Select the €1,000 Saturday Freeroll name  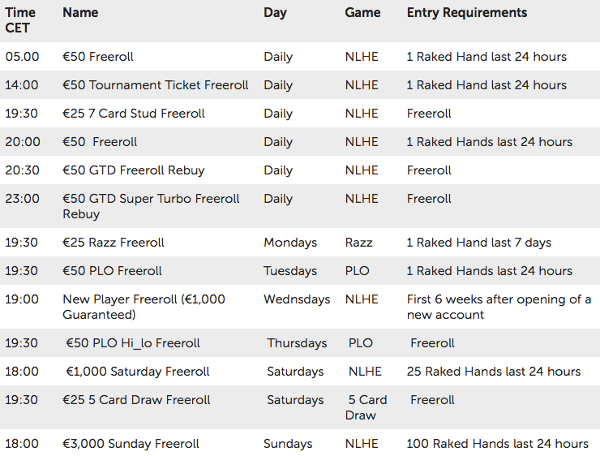(x=138, y=371)
